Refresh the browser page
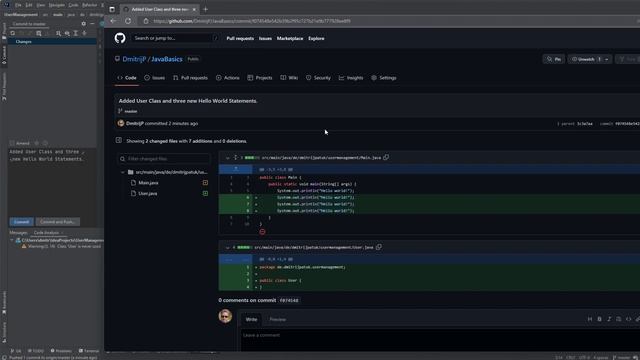This screenshot has height=360, width=640. 128,21
